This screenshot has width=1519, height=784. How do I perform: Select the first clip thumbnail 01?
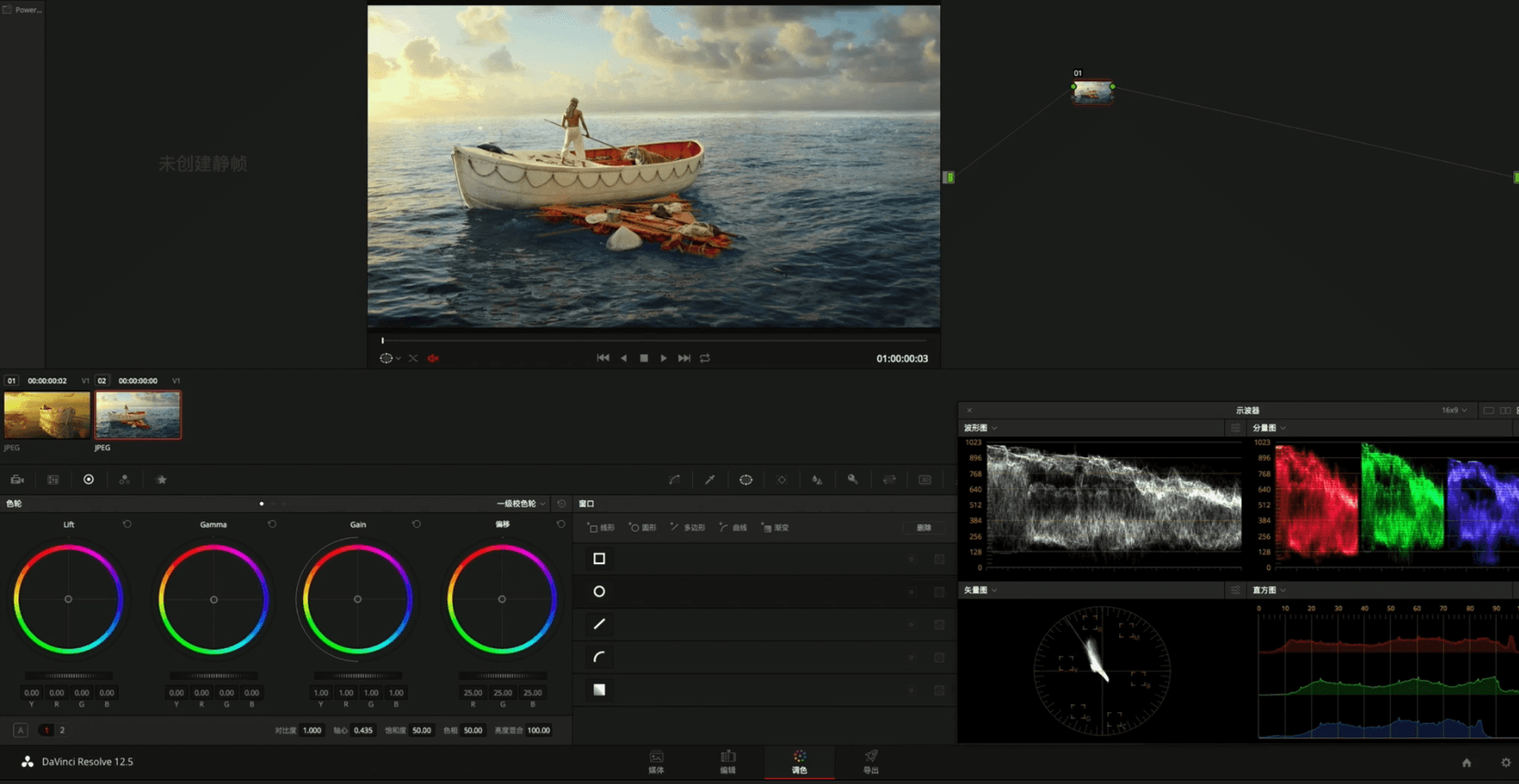tap(47, 415)
